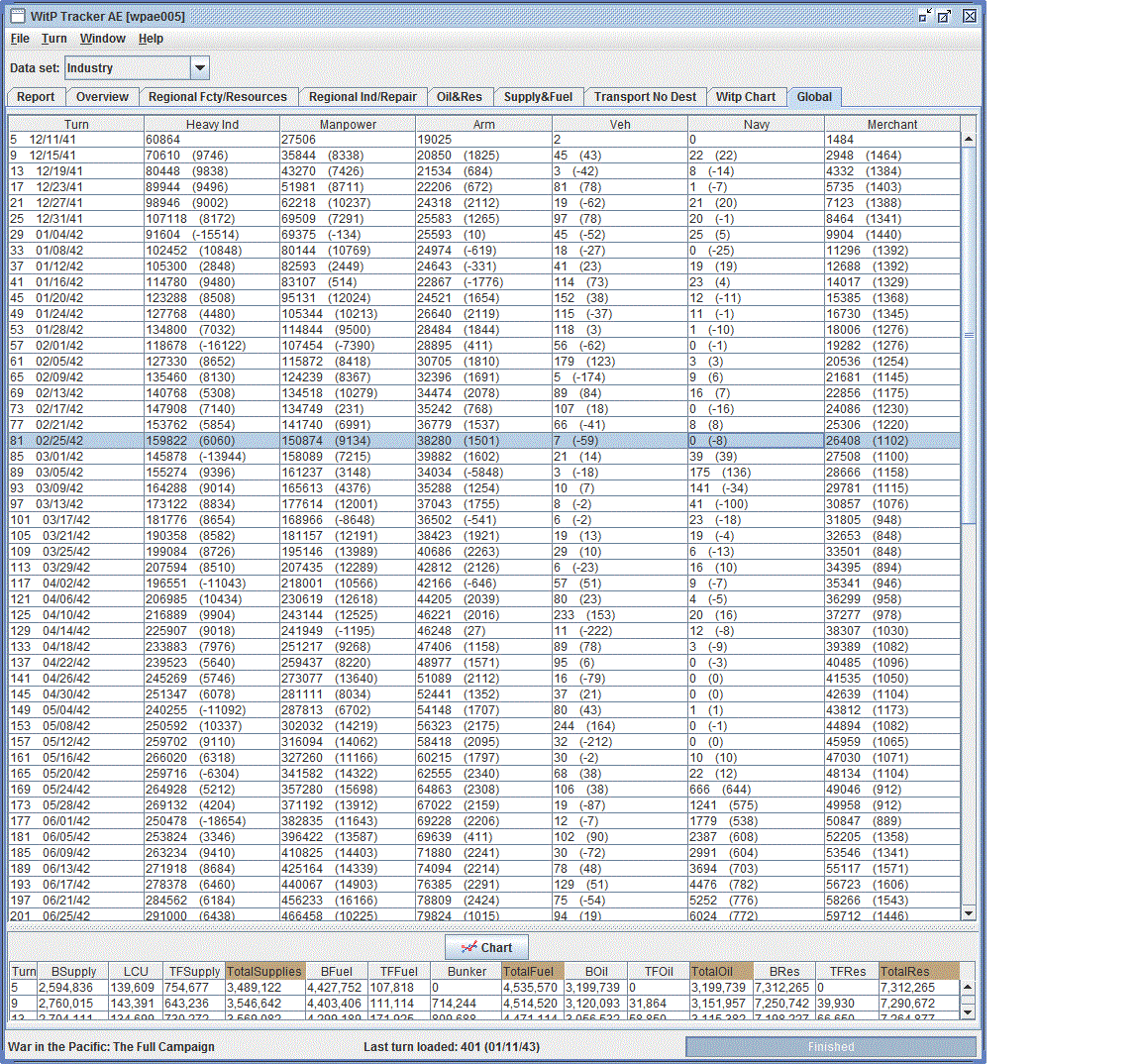This screenshot has width=1141, height=1064.
Task: Click the lower table's scroll up arrow
Action: [968, 988]
